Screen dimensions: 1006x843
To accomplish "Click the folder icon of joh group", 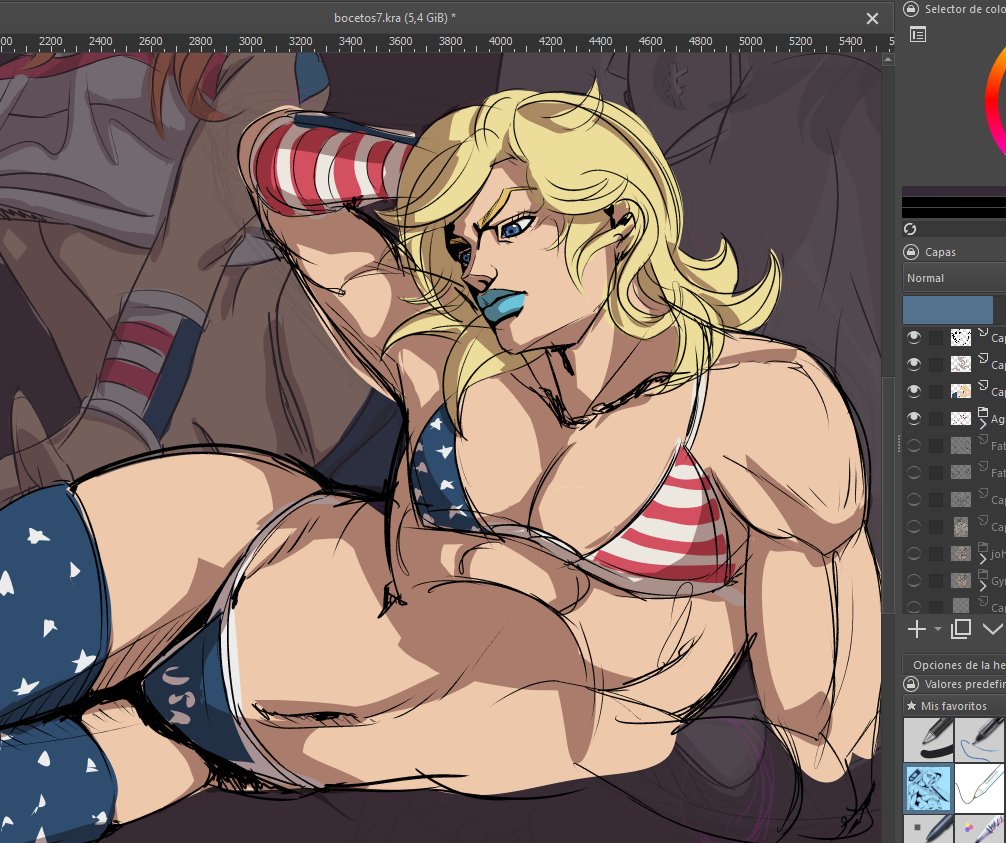I will point(983,547).
